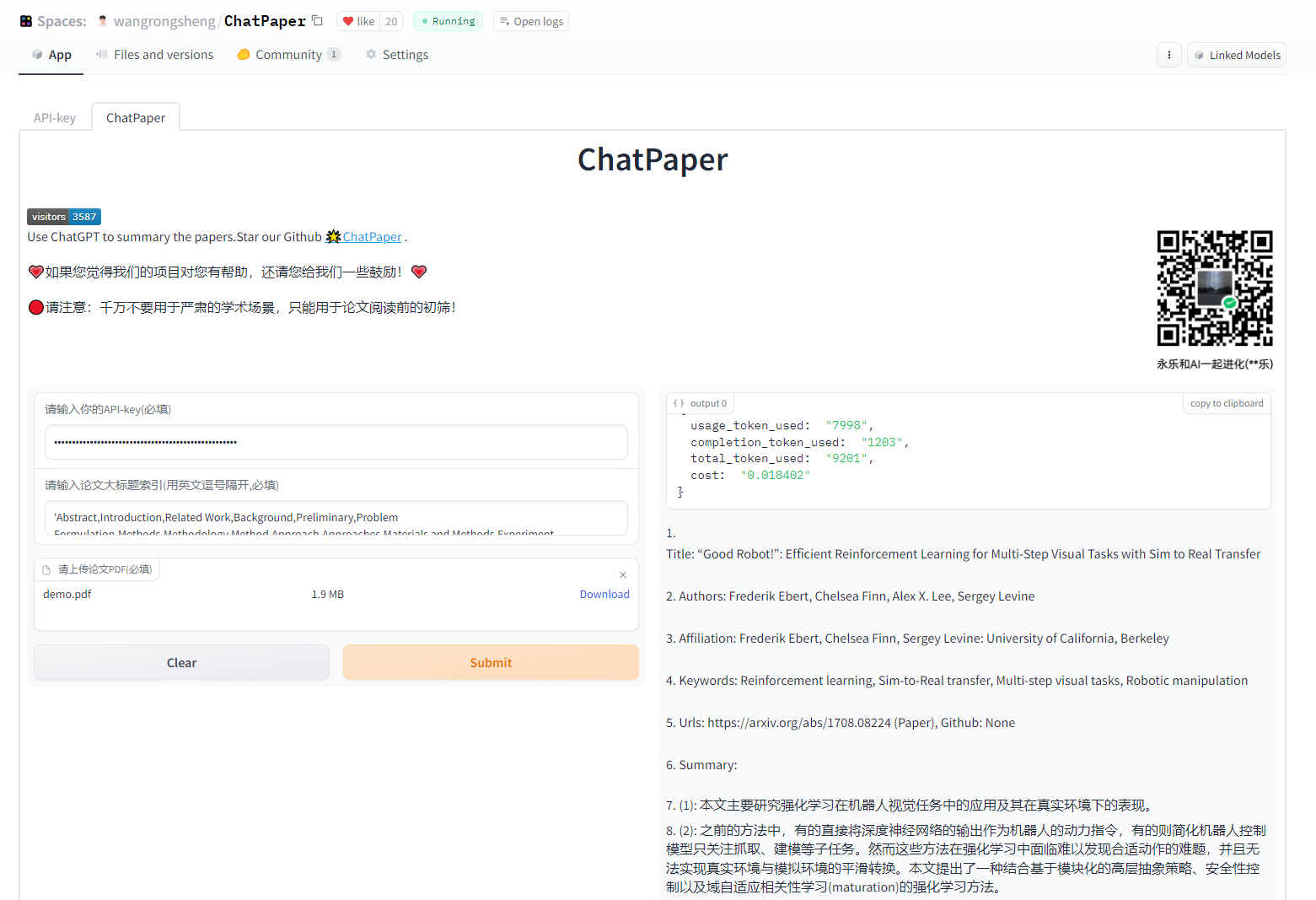Click the Submit button
Screen dimensions: 1316x900
pyautogui.click(x=490, y=662)
